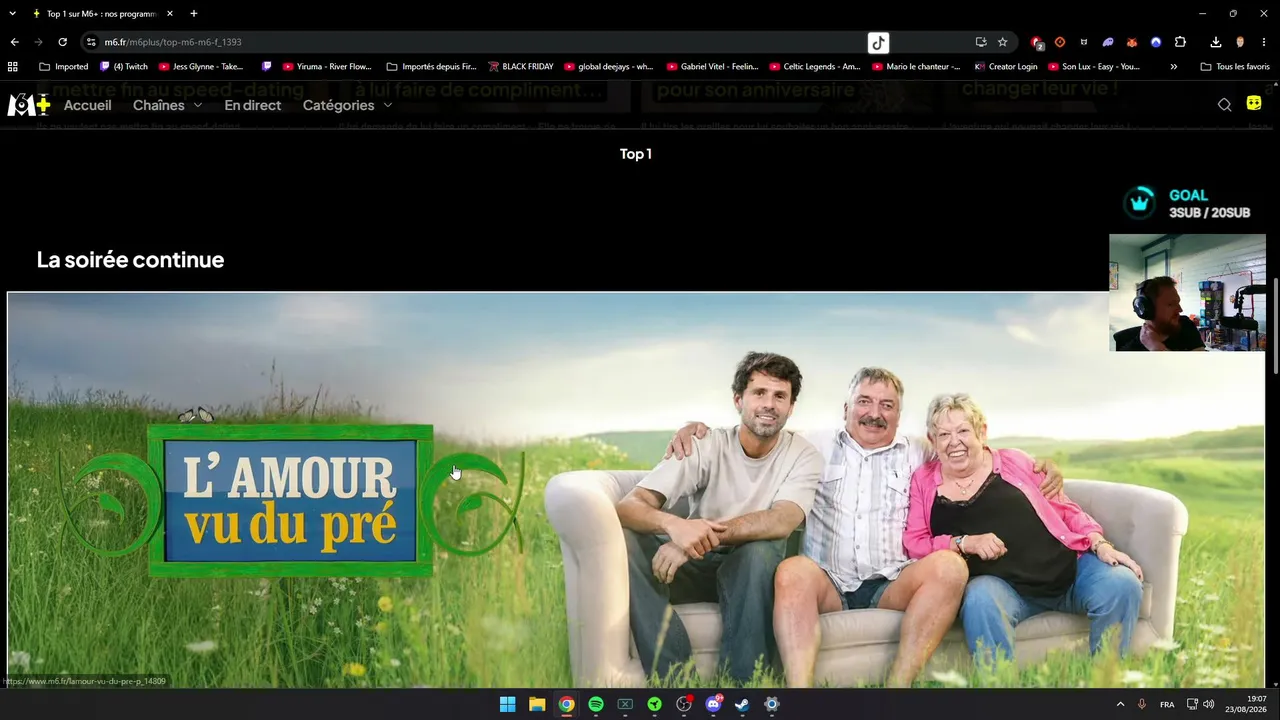1280x720 pixels.
Task: Open Discord from the taskbar
Action: (x=713, y=704)
